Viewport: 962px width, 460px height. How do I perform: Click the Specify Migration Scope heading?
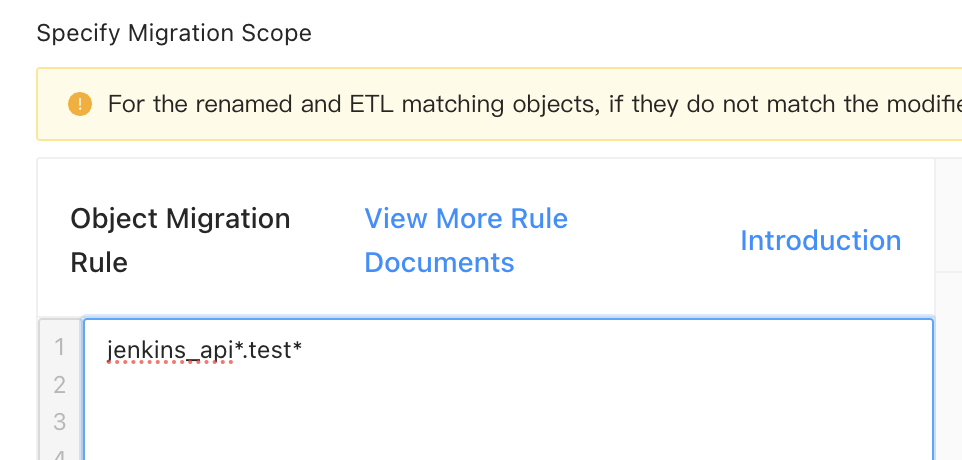point(174,33)
